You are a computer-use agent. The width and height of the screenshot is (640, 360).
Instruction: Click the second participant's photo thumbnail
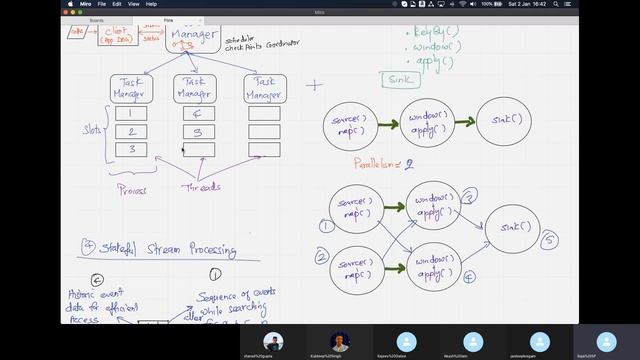(x=340, y=342)
